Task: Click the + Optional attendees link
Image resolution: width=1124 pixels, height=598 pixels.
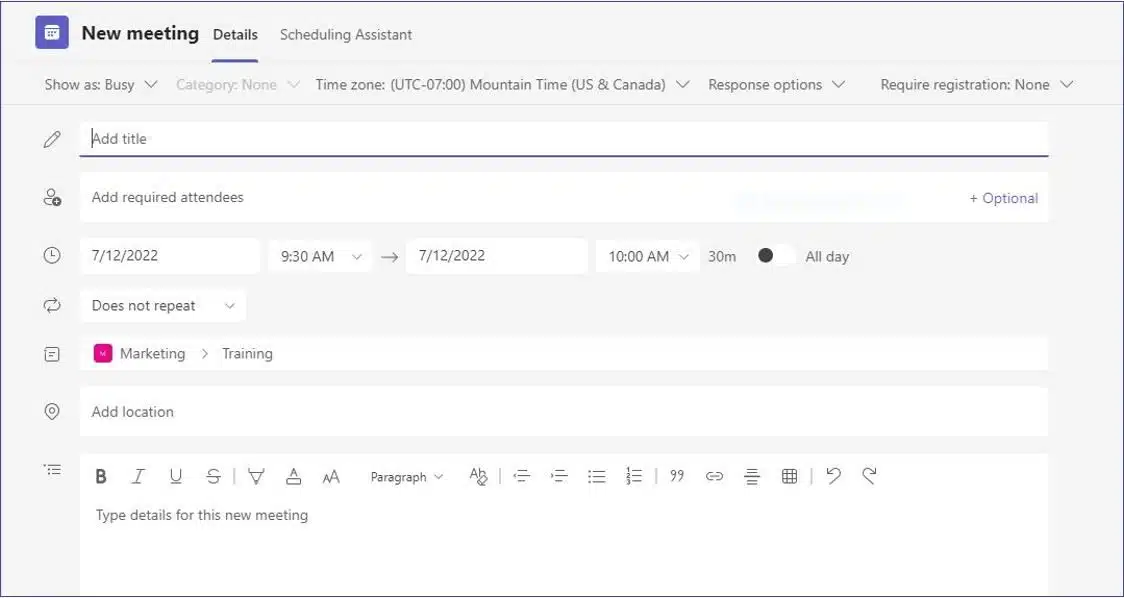Action: pyautogui.click(x=1004, y=199)
